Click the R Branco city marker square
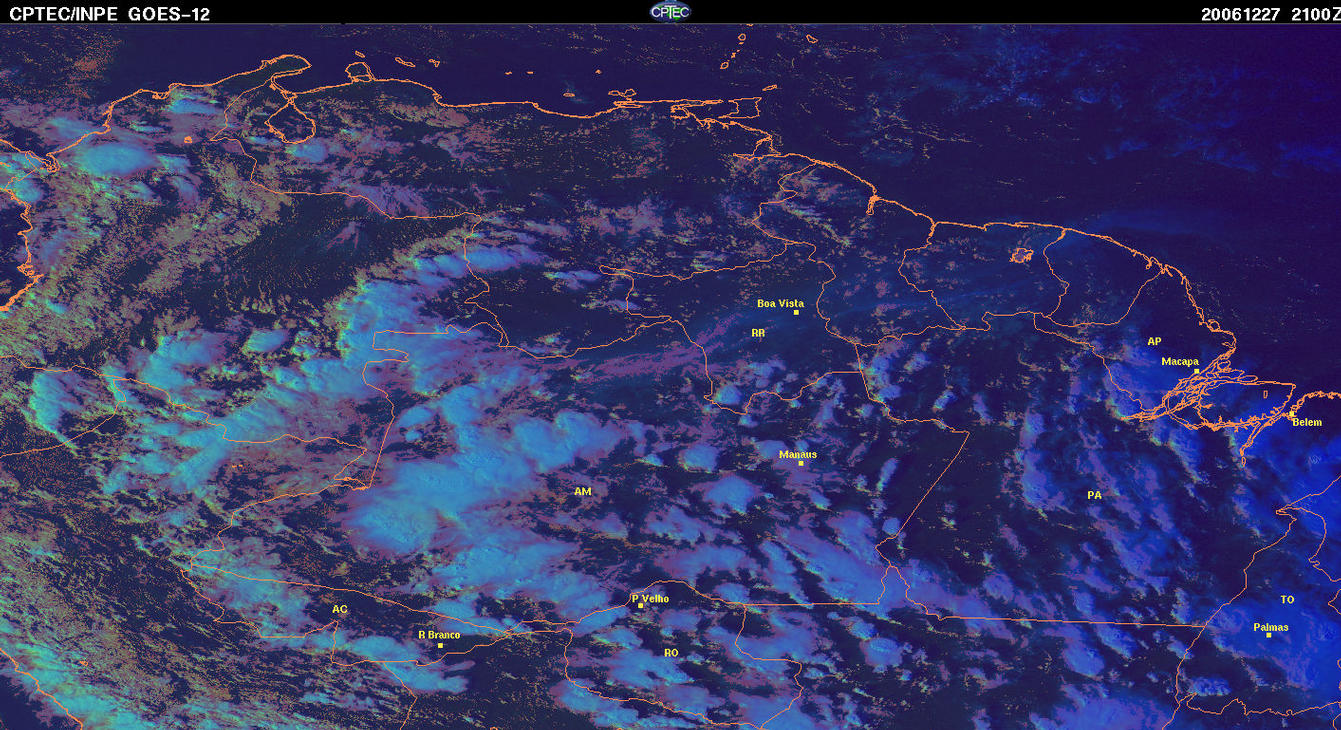Screen dimensions: 1341x730 (x=440, y=645)
